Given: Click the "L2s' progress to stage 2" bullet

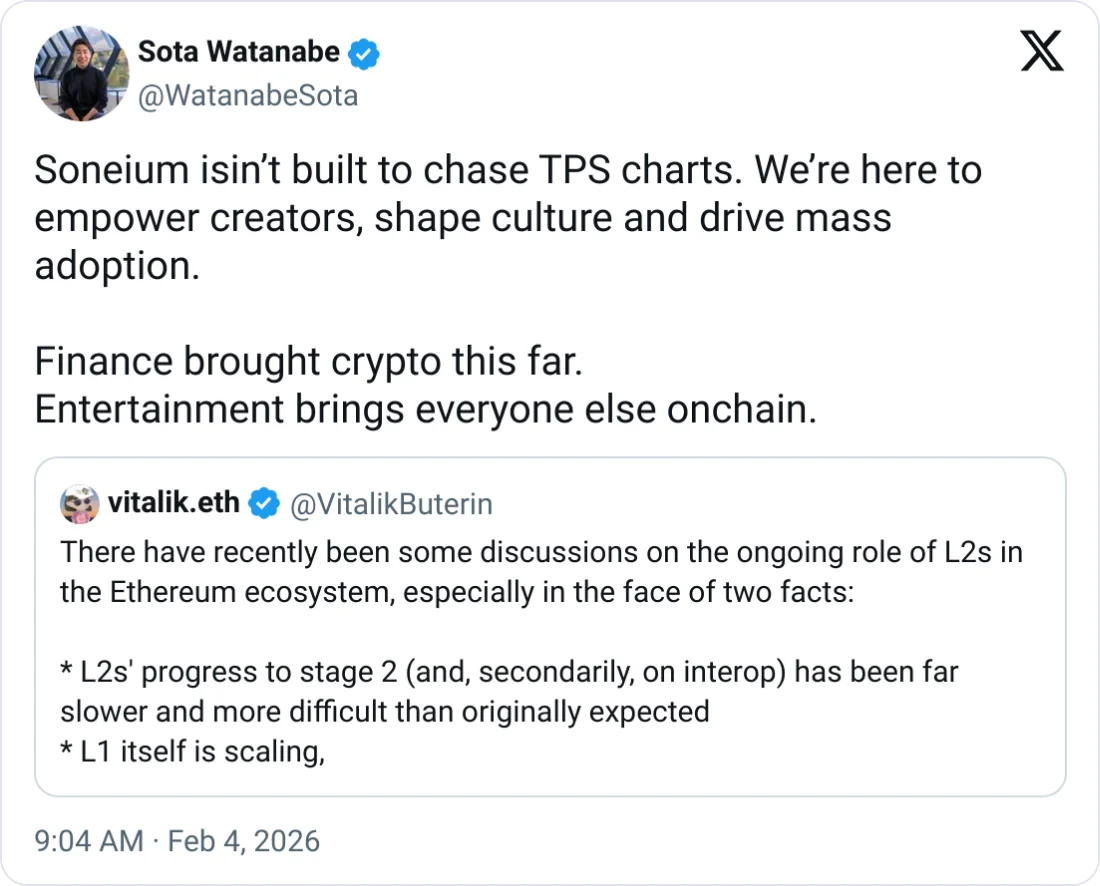Looking at the screenshot, I should click(x=509, y=671).
